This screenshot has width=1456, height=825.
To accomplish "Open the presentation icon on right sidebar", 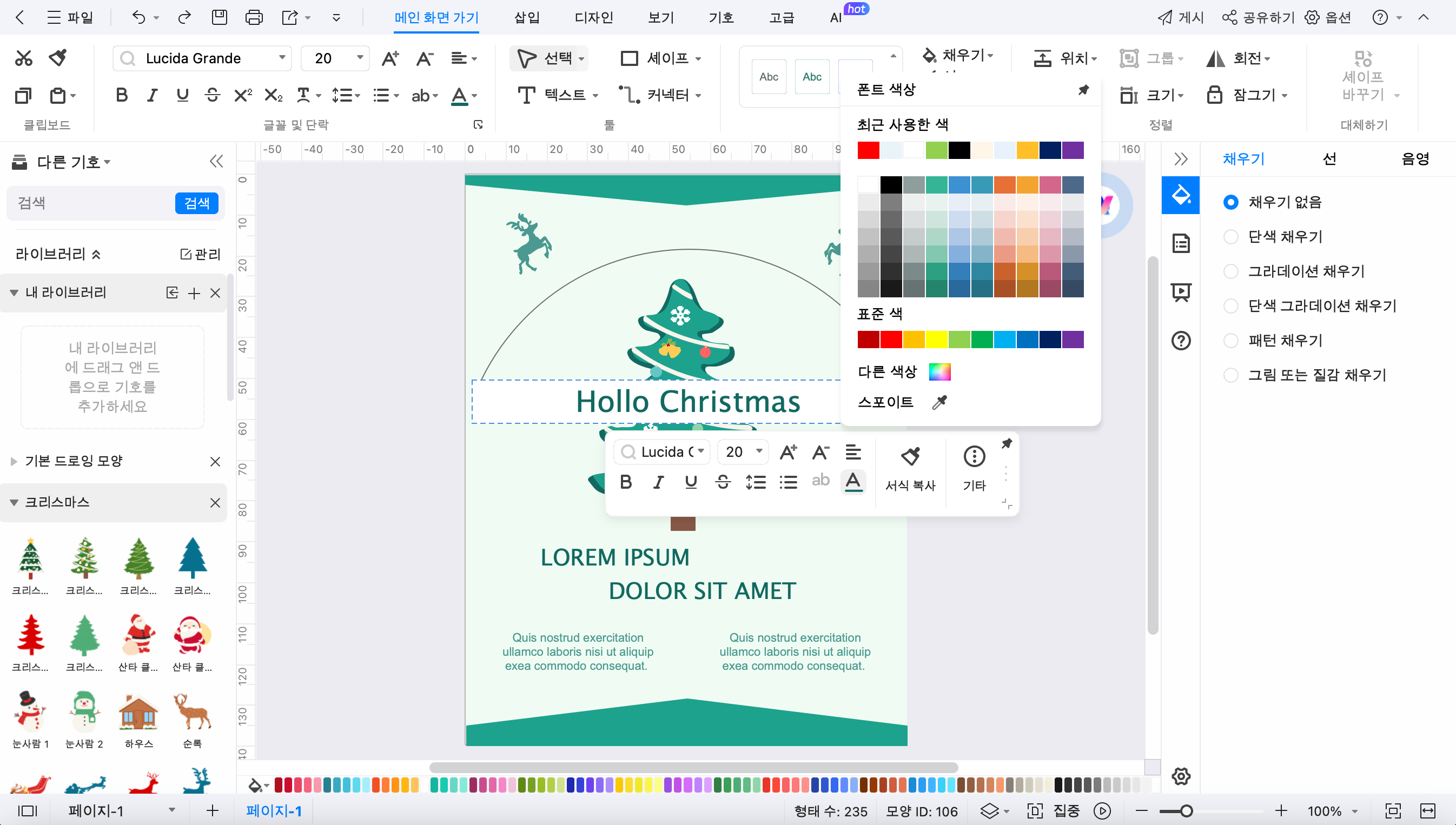I will 1181,292.
